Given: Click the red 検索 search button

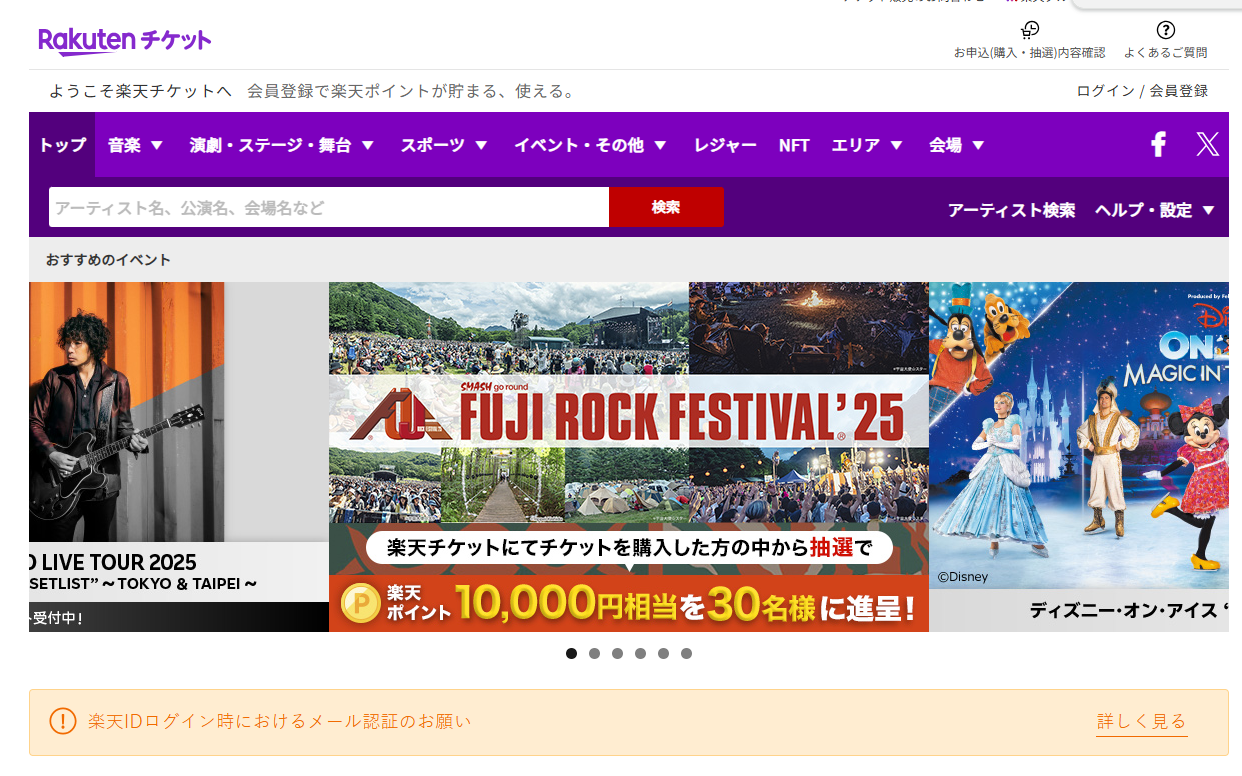Looking at the screenshot, I should pos(666,207).
